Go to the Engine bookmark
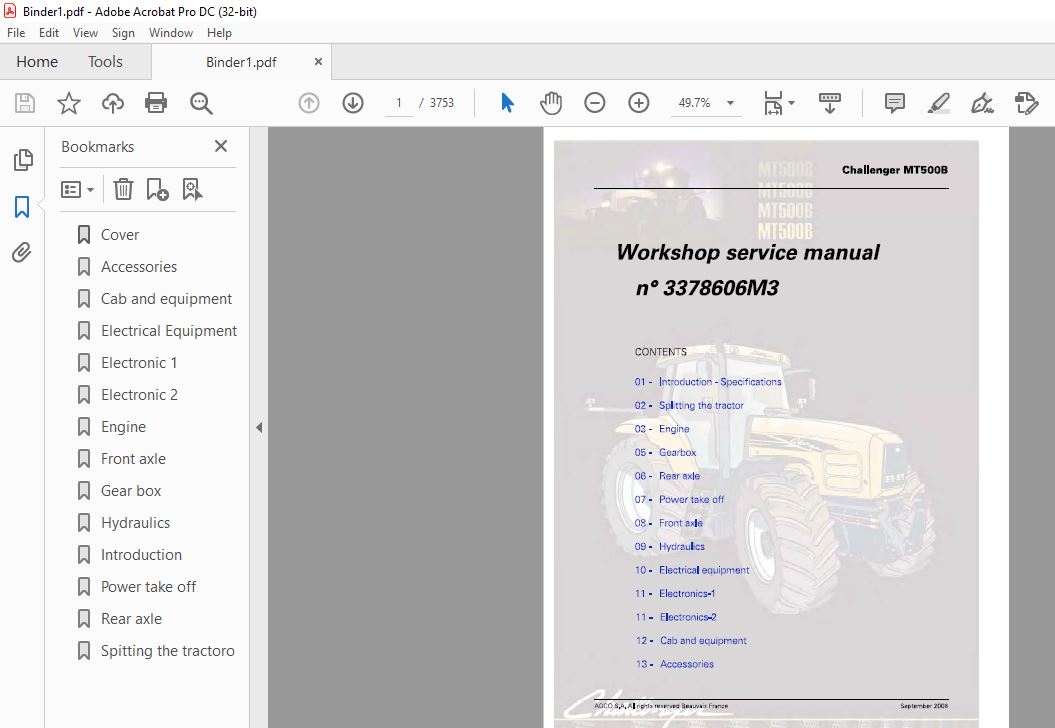The height and width of the screenshot is (728, 1055). 123,427
